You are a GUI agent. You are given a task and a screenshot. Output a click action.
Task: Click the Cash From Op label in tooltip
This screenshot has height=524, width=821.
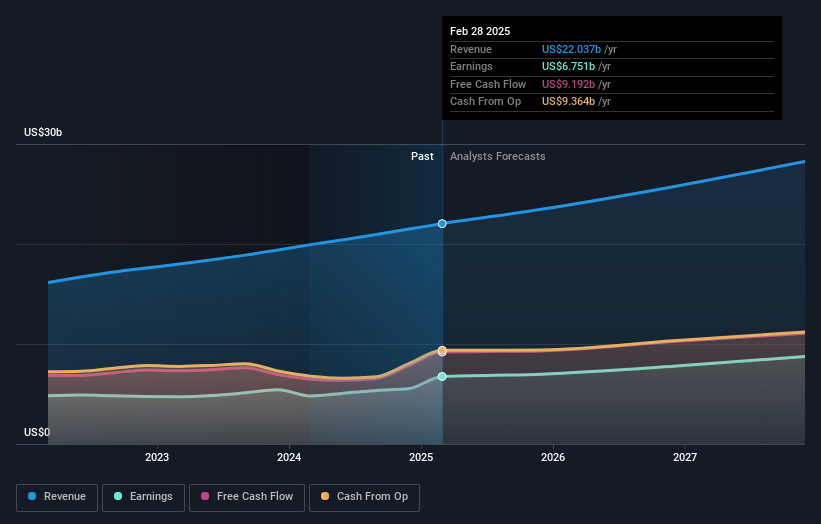(x=485, y=102)
